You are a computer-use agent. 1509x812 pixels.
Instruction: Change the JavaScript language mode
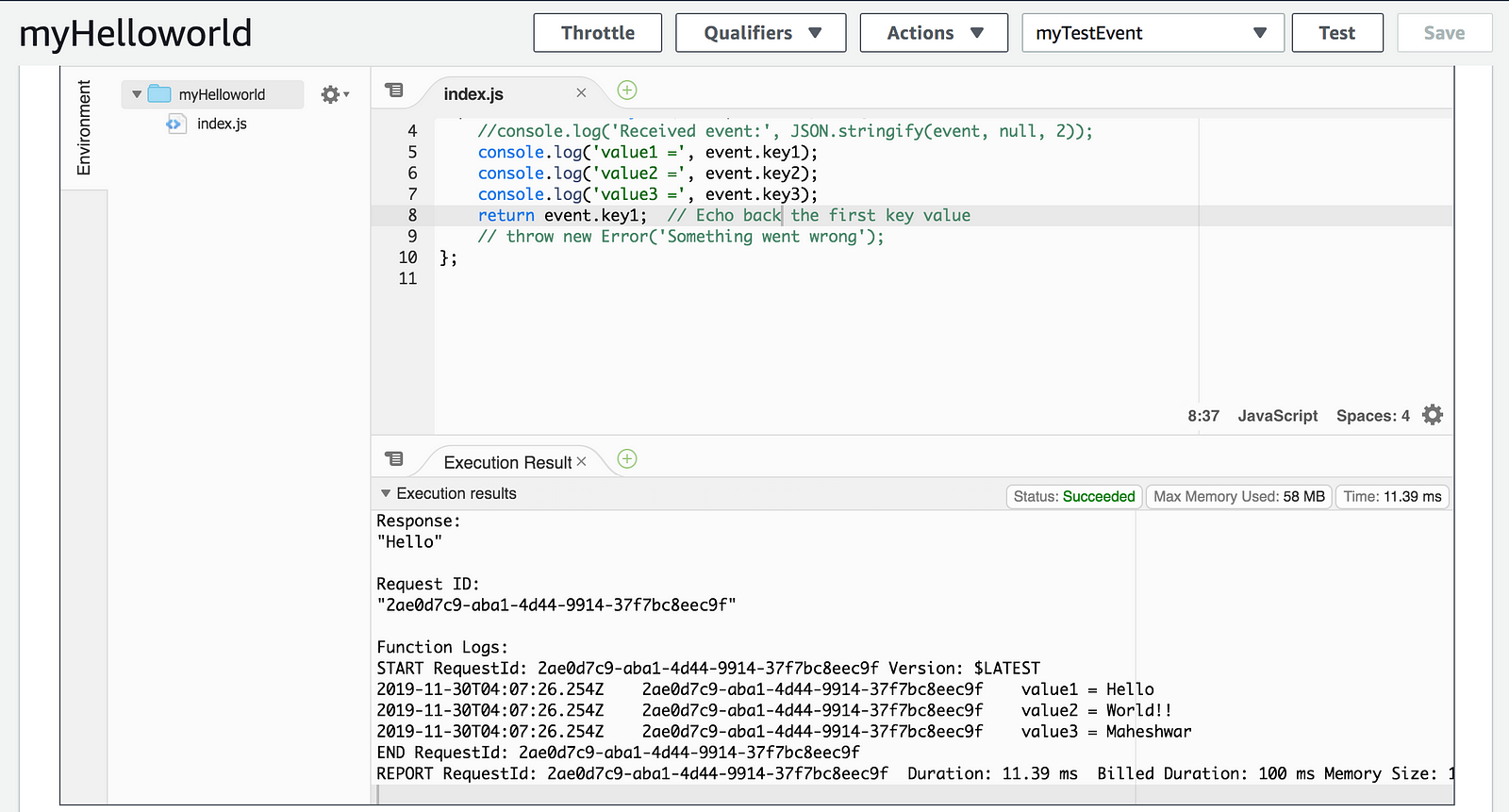(x=1277, y=416)
